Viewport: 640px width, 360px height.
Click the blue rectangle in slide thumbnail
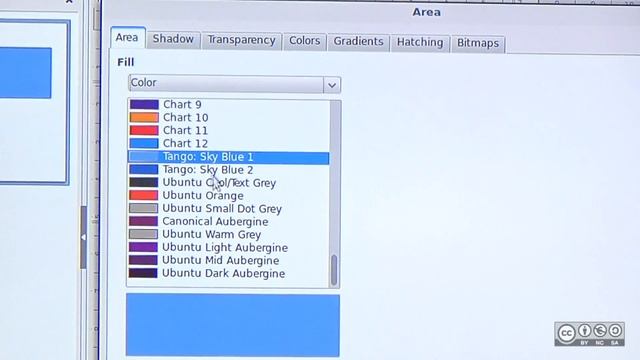click(25, 73)
